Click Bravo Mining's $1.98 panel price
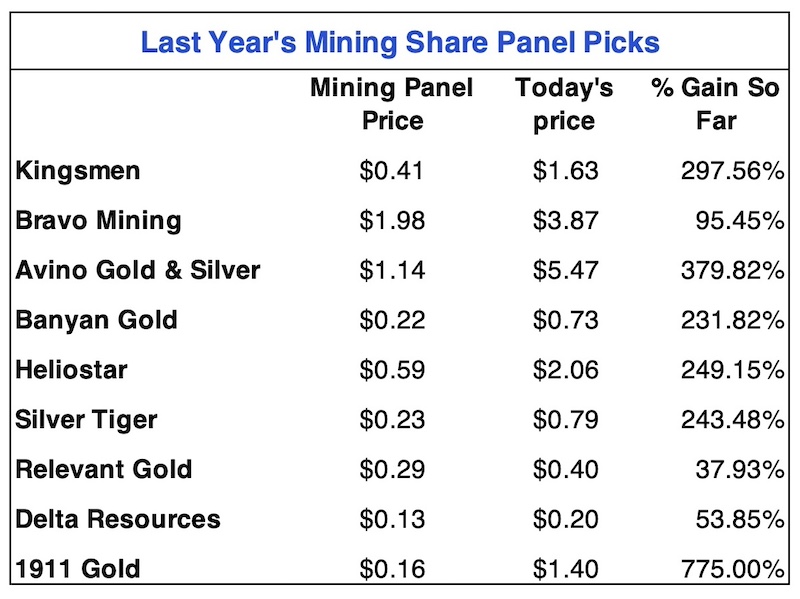The width and height of the screenshot is (800, 599). pyautogui.click(x=392, y=220)
